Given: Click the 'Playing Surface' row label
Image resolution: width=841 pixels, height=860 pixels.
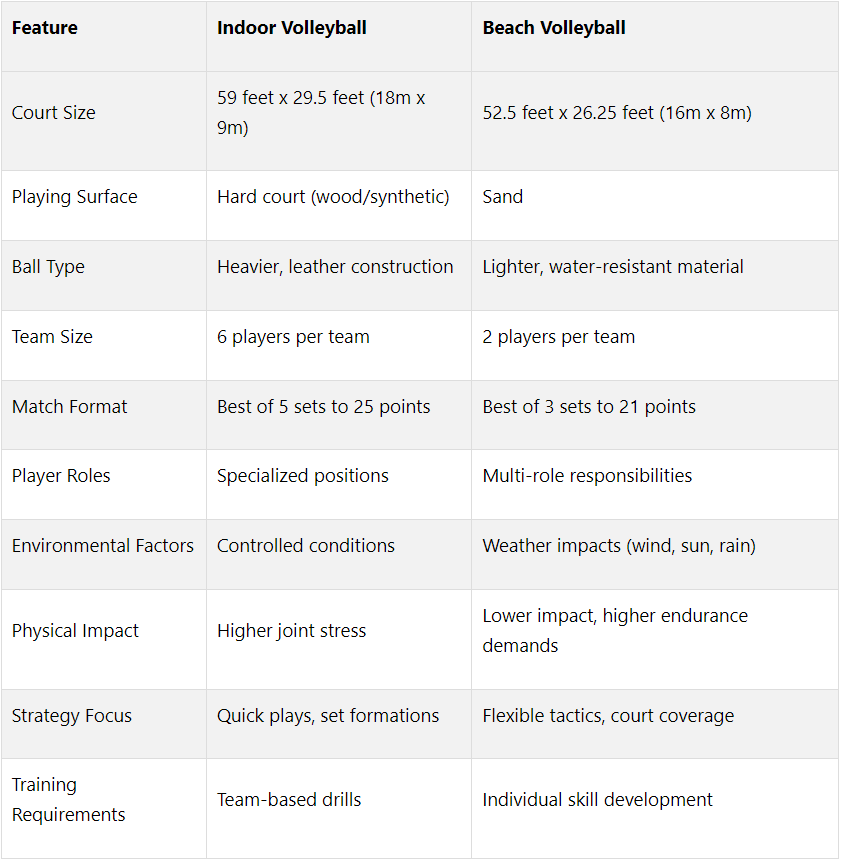Looking at the screenshot, I should coord(75,197).
